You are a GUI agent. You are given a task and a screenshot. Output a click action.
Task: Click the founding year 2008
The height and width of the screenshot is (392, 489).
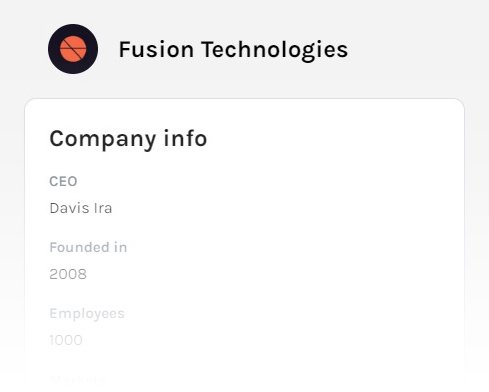pyautogui.click(x=68, y=274)
